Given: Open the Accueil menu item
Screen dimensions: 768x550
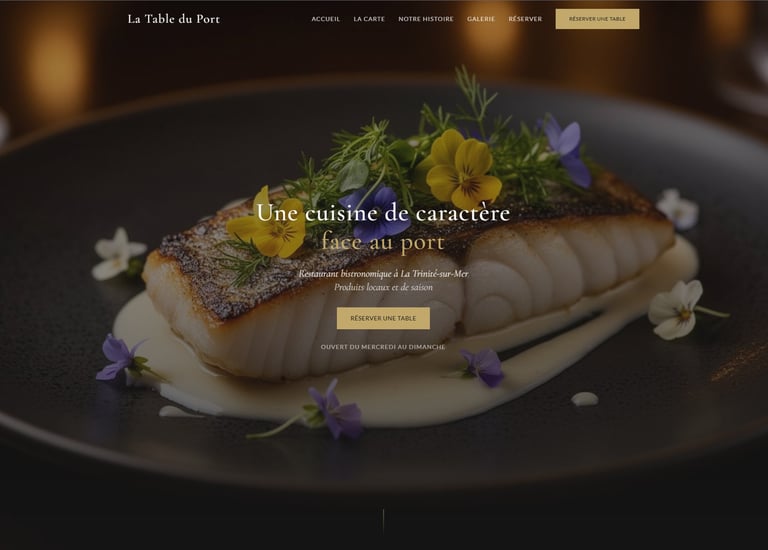Looking at the screenshot, I should coord(326,19).
